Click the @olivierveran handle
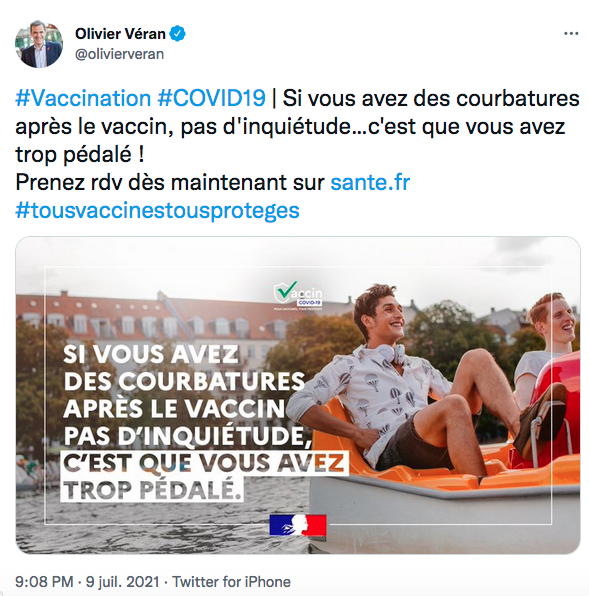The width and height of the screenshot is (589, 596). coord(119,54)
